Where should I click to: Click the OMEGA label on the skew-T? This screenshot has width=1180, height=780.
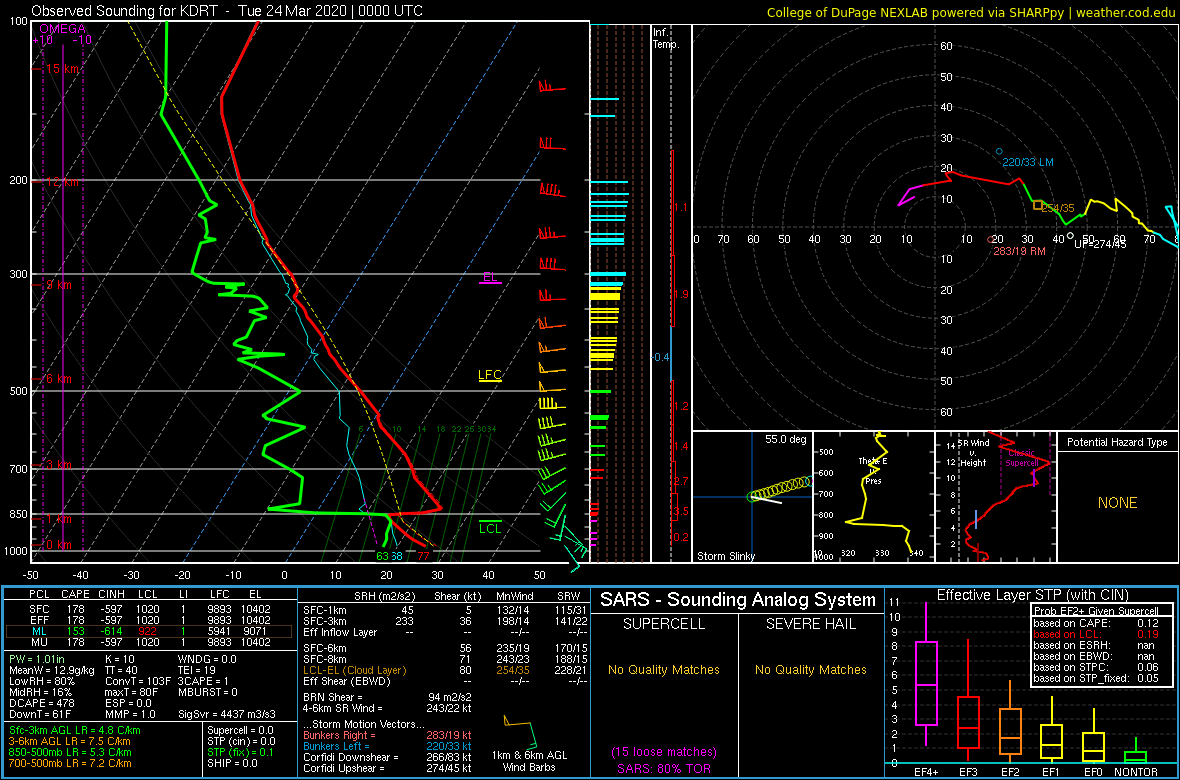pyautogui.click(x=62, y=29)
